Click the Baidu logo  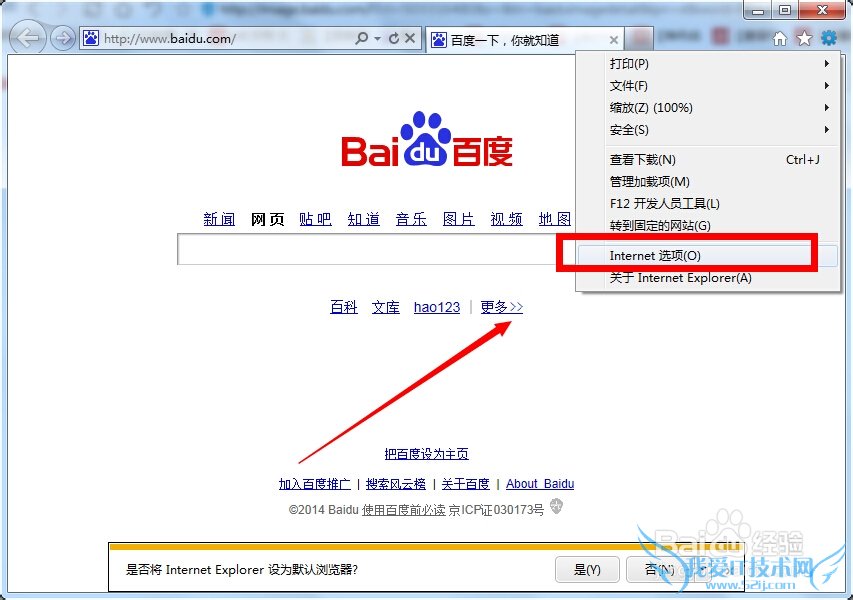click(427, 139)
